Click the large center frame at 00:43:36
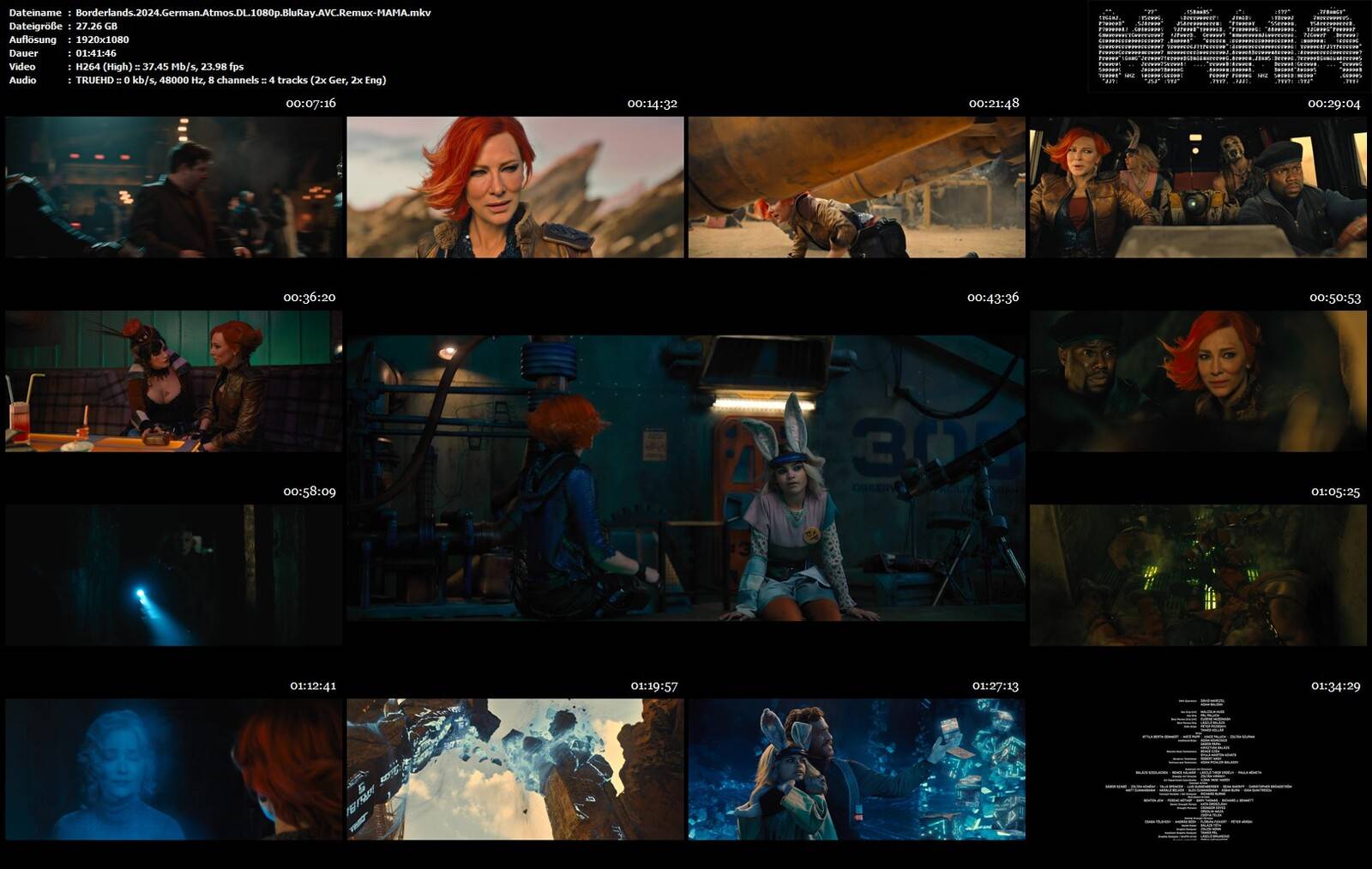This screenshot has height=869, width=1372. click(x=686, y=478)
